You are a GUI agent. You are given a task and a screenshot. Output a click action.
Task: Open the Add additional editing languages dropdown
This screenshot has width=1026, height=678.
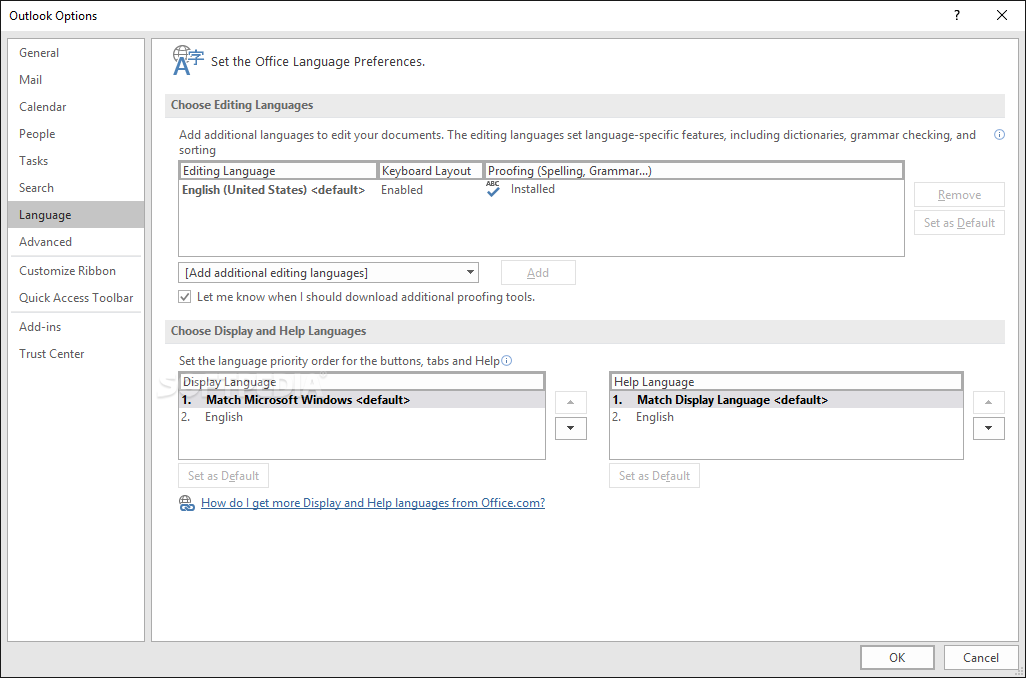[x=329, y=272]
